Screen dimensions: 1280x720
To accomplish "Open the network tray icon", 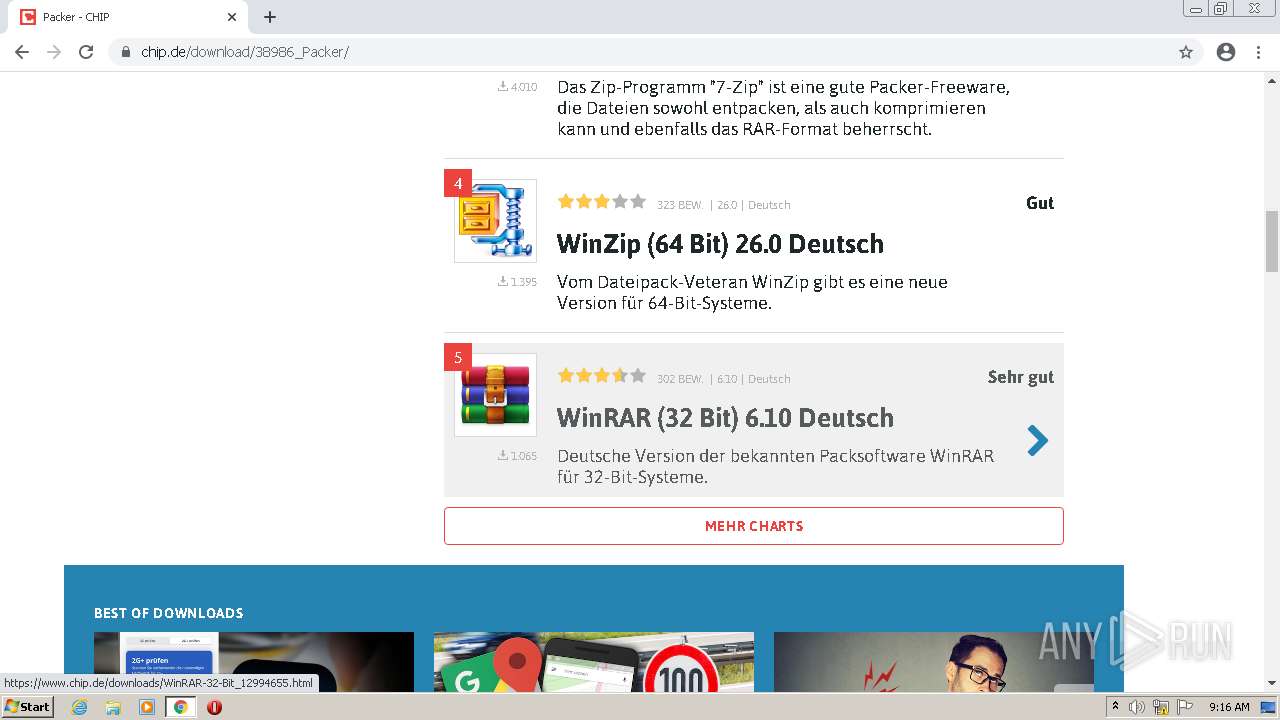I will 1162,707.
